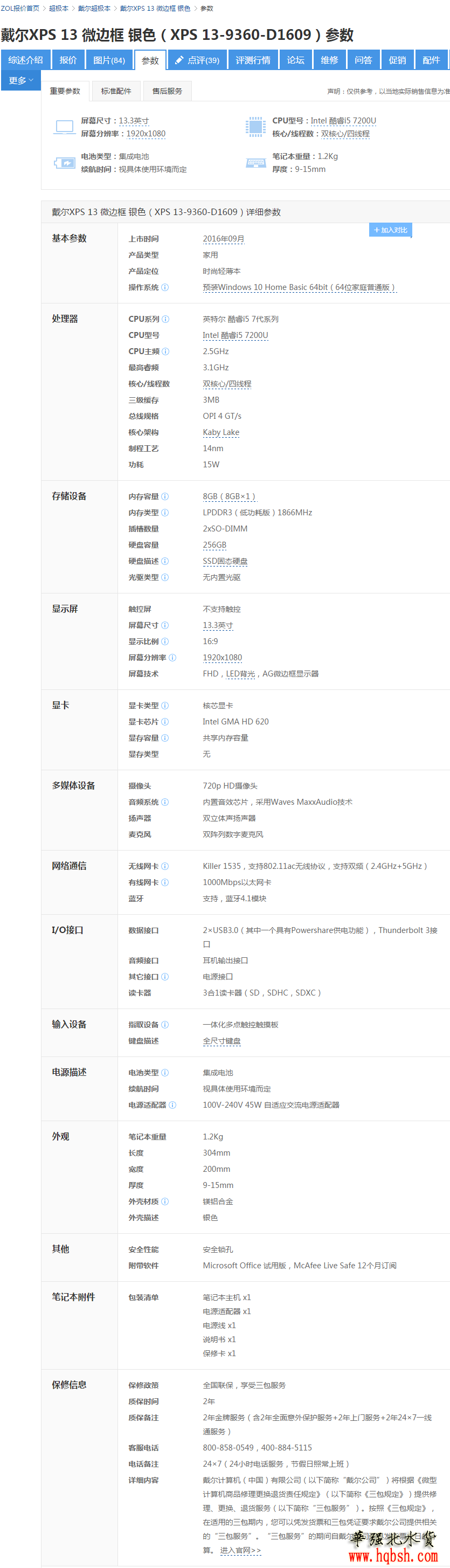Image resolution: width=450 pixels, height=1568 pixels.
Task: Click the 8GB（8GB×1） memory link
Action: (229, 496)
